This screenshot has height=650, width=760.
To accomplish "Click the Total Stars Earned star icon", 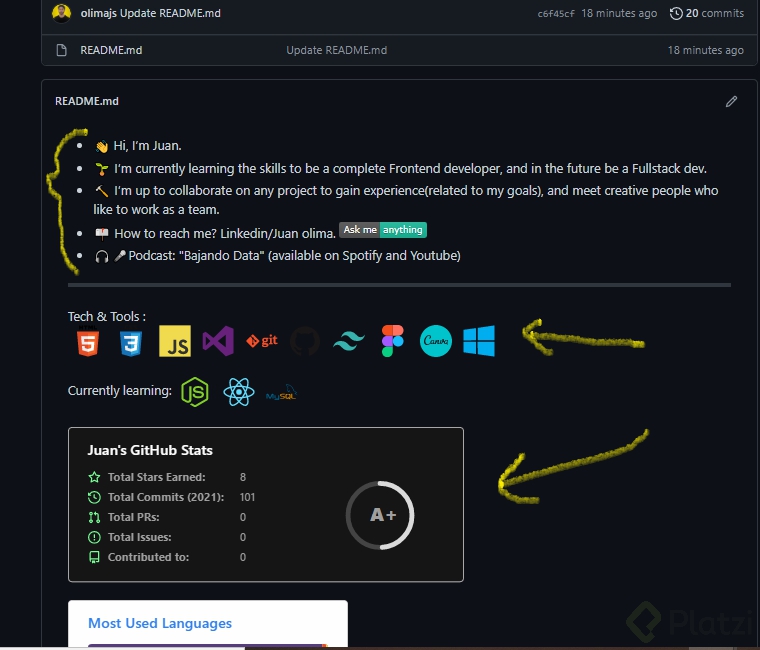I will click(x=95, y=477).
